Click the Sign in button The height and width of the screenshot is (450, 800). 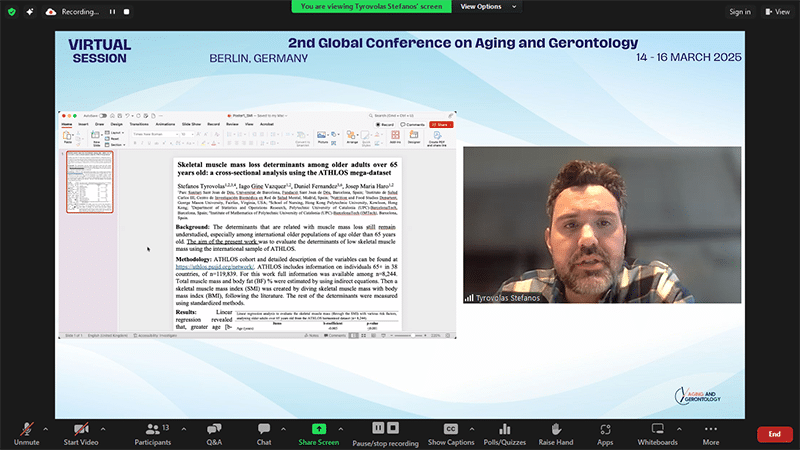[x=739, y=12]
